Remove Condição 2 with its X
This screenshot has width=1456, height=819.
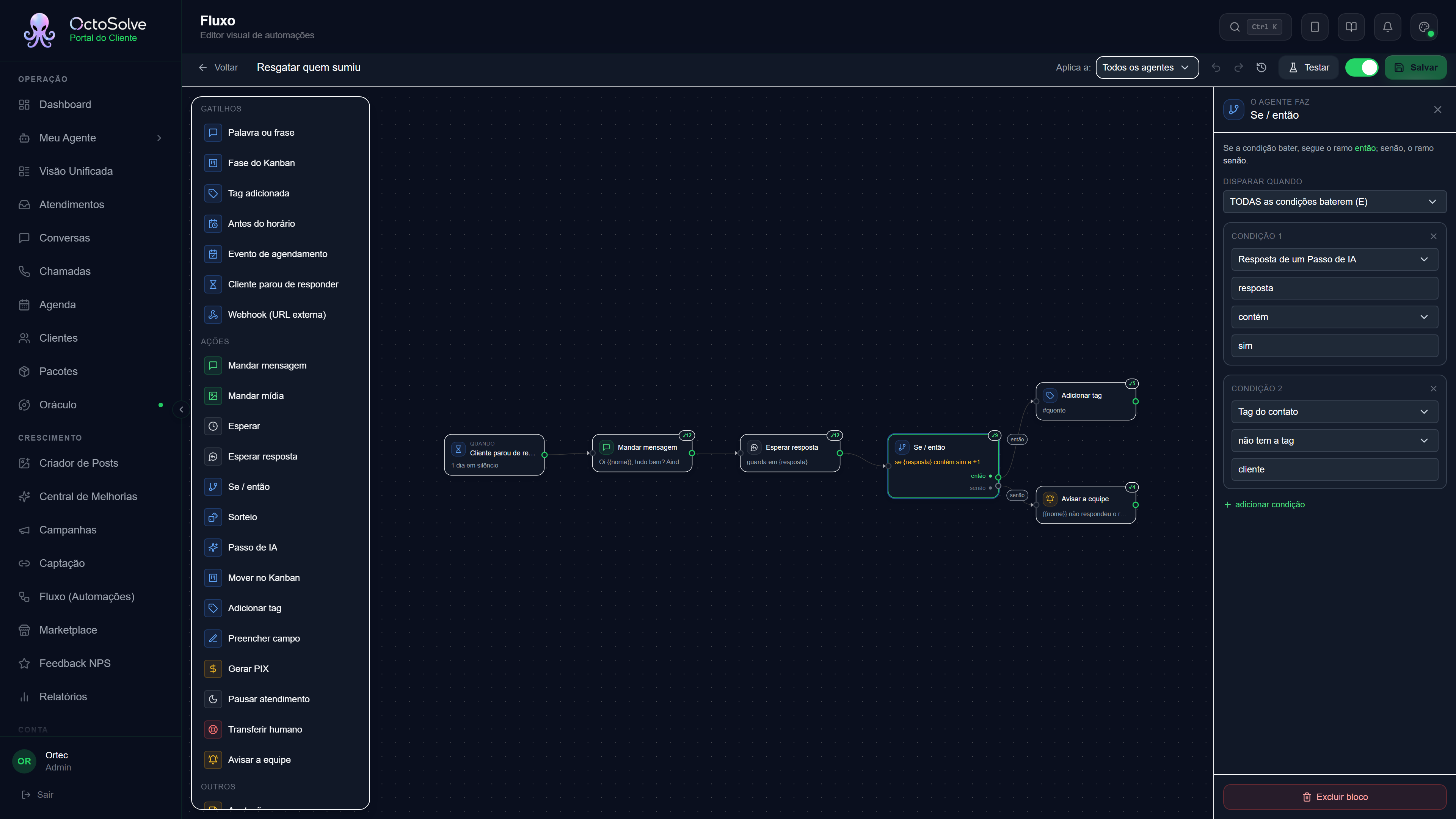point(1433,388)
